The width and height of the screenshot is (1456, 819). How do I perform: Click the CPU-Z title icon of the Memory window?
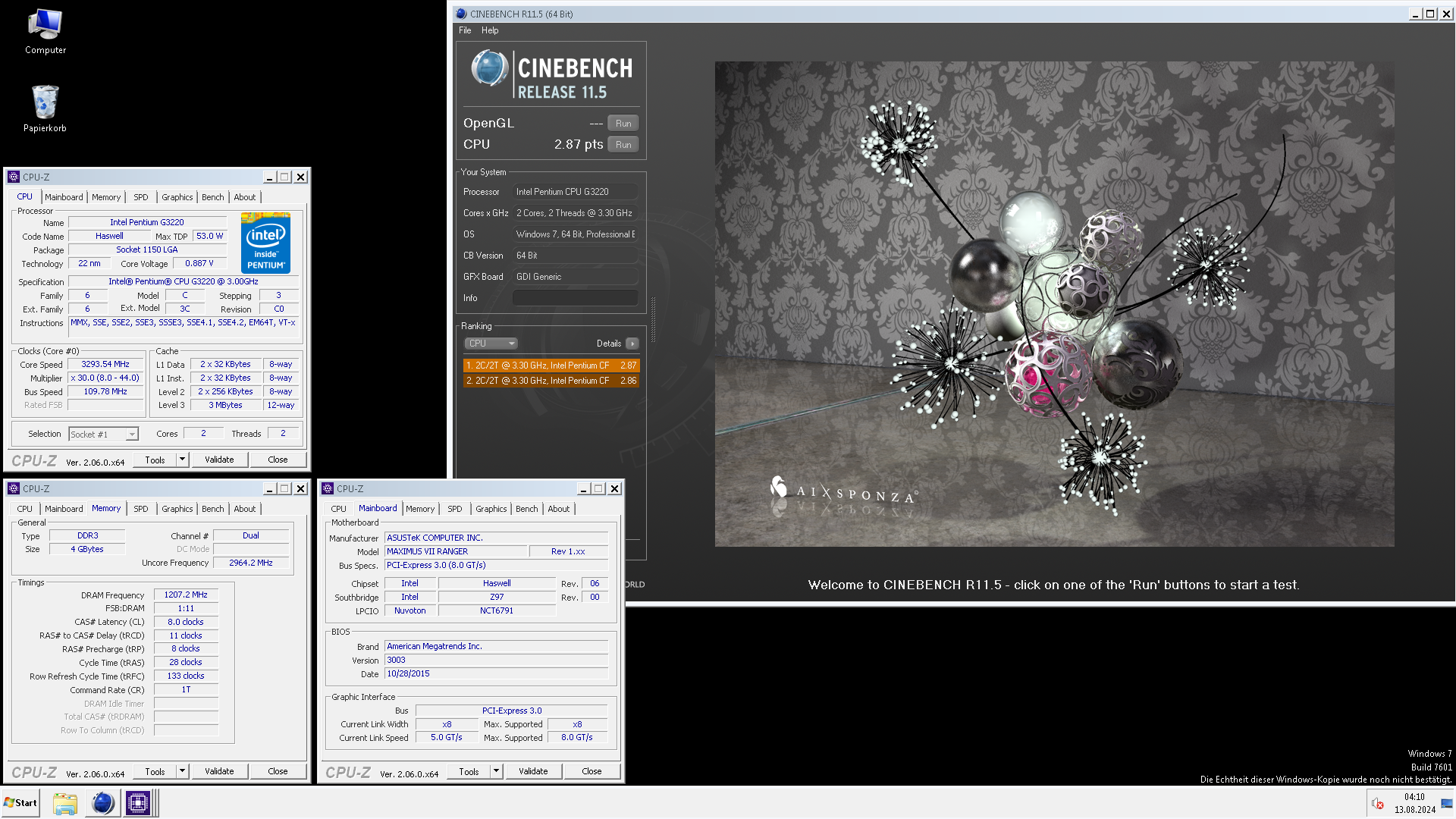[14, 488]
